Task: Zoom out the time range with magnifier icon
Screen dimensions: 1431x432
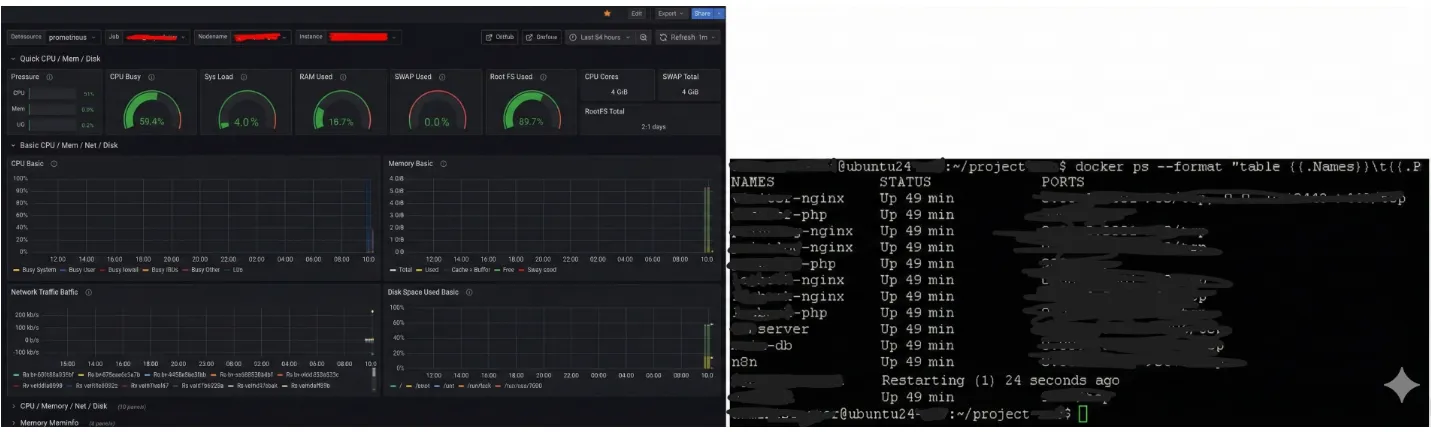Action: click(x=644, y=37)
